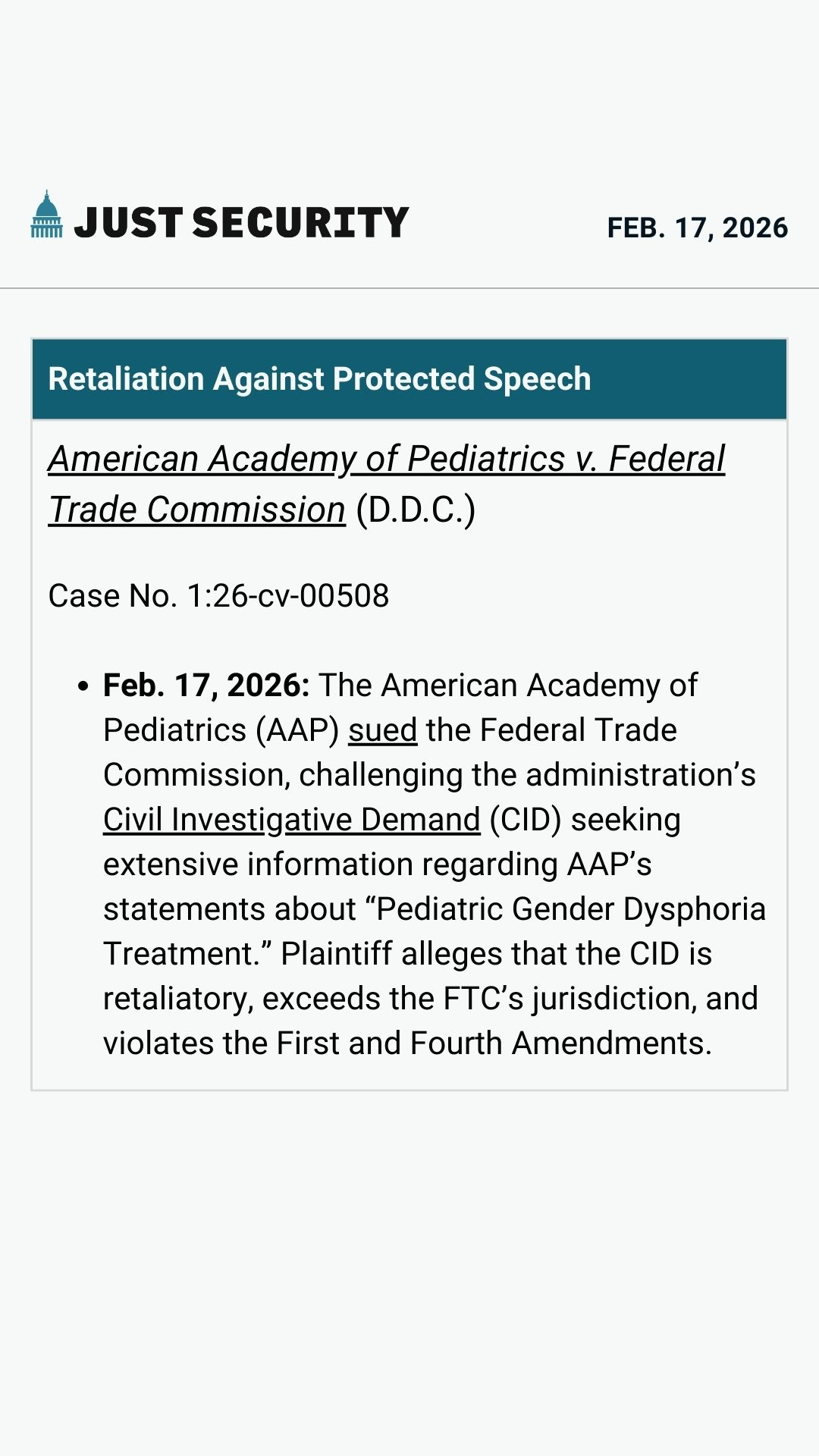Click the Case No. 1:26-cv-00508 text
Image resolution: width=819 pixels, height=1456 pixels.
tap(218, 596)
